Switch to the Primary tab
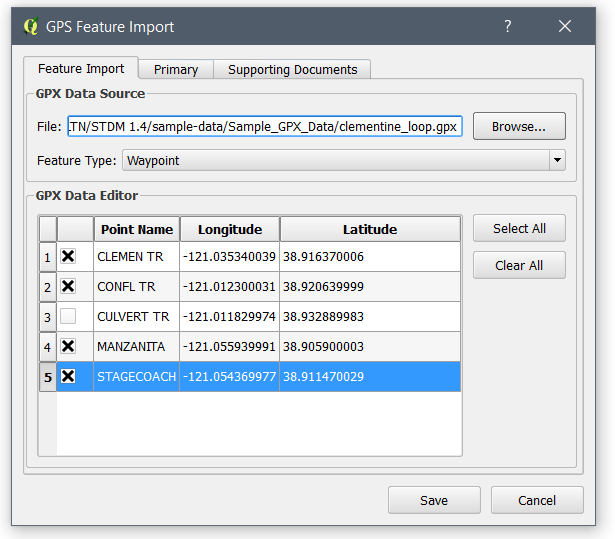The width and height of the screenshot is (615, 539). coord(176,69)
